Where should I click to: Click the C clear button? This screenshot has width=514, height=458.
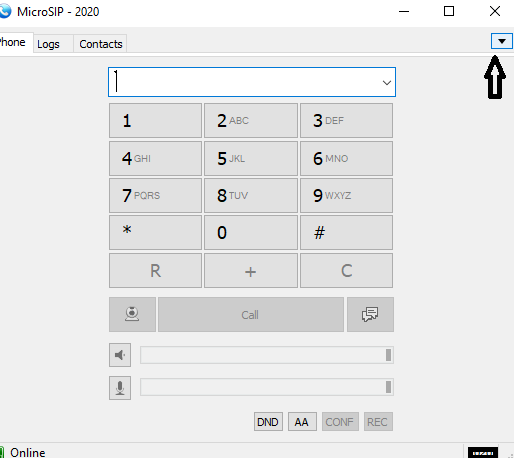coord(346,270)
